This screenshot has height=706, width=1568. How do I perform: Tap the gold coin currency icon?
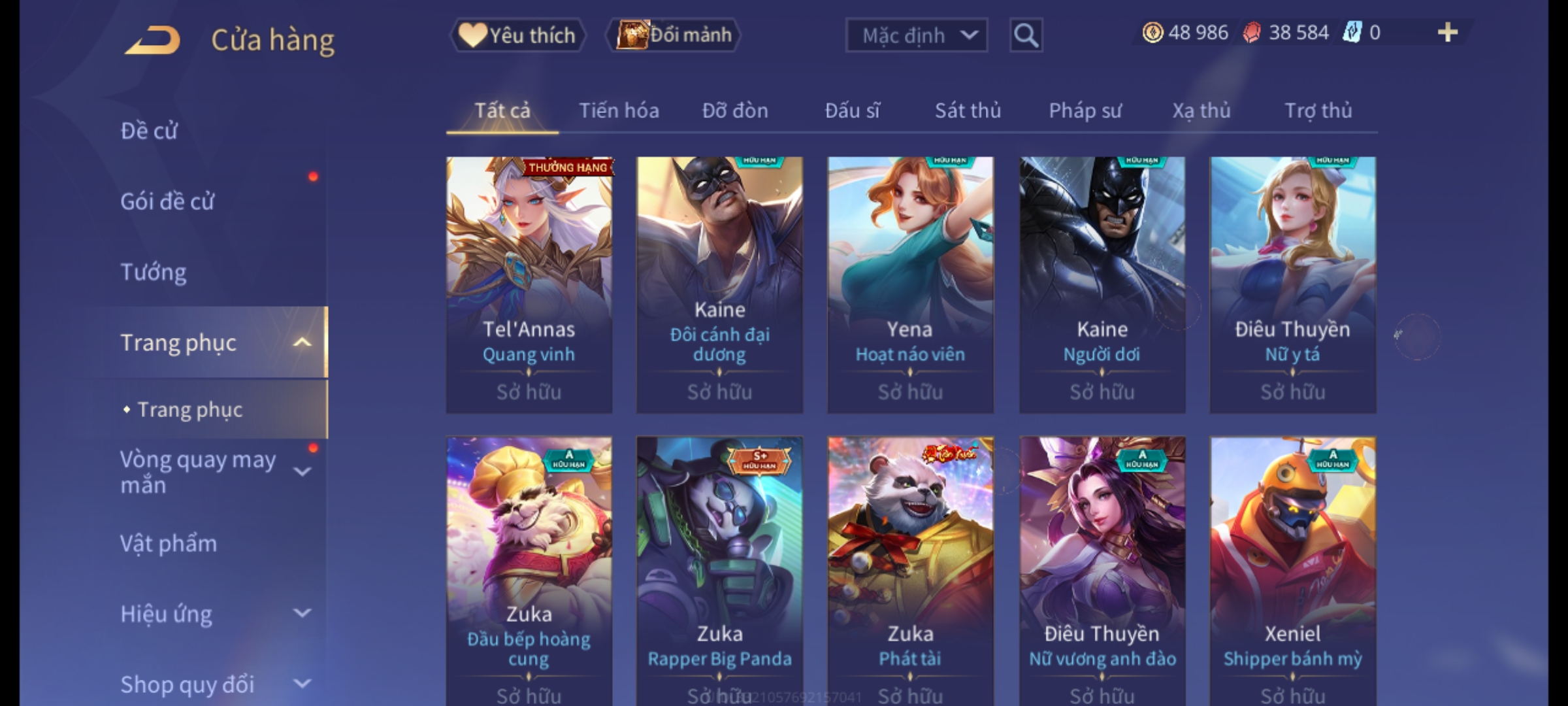click(1152, 32)
